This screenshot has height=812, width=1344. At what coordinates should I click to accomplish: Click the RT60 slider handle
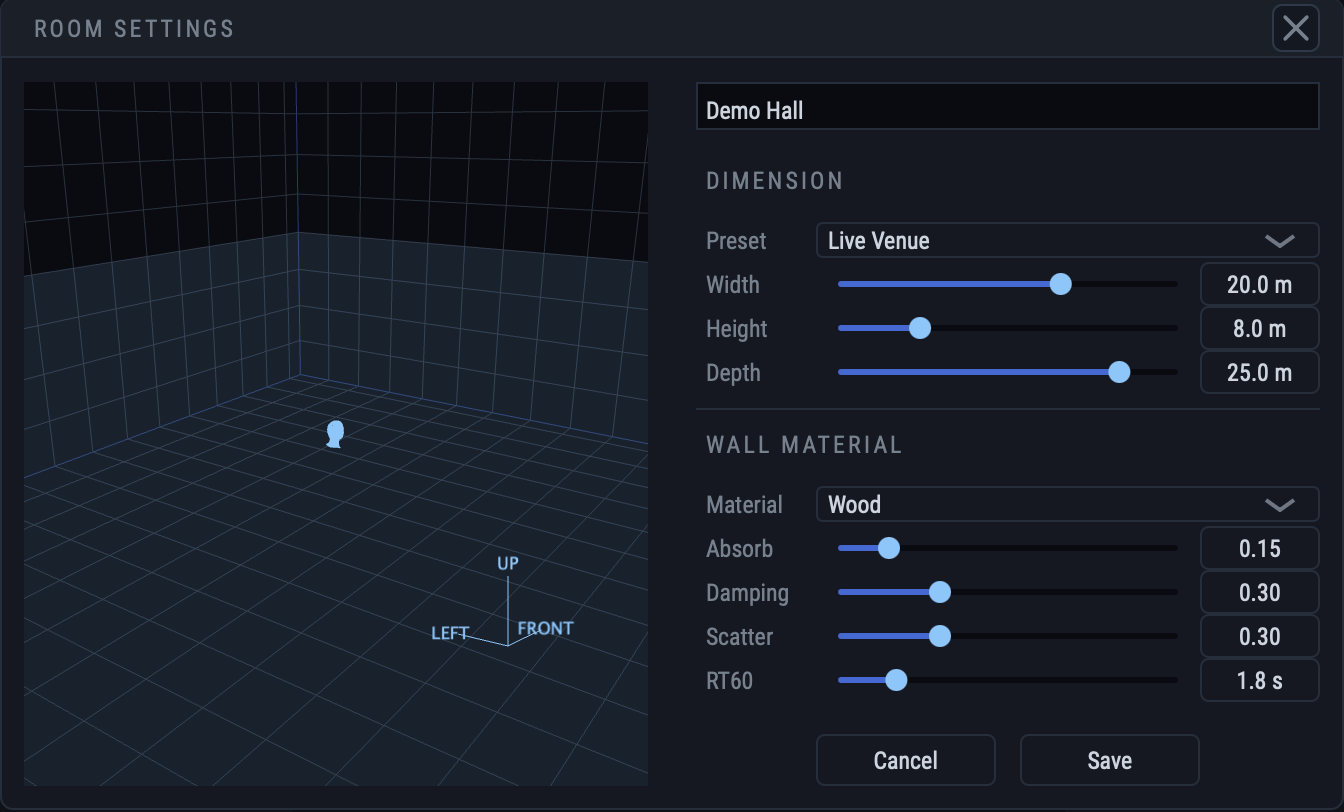point(896,681)
